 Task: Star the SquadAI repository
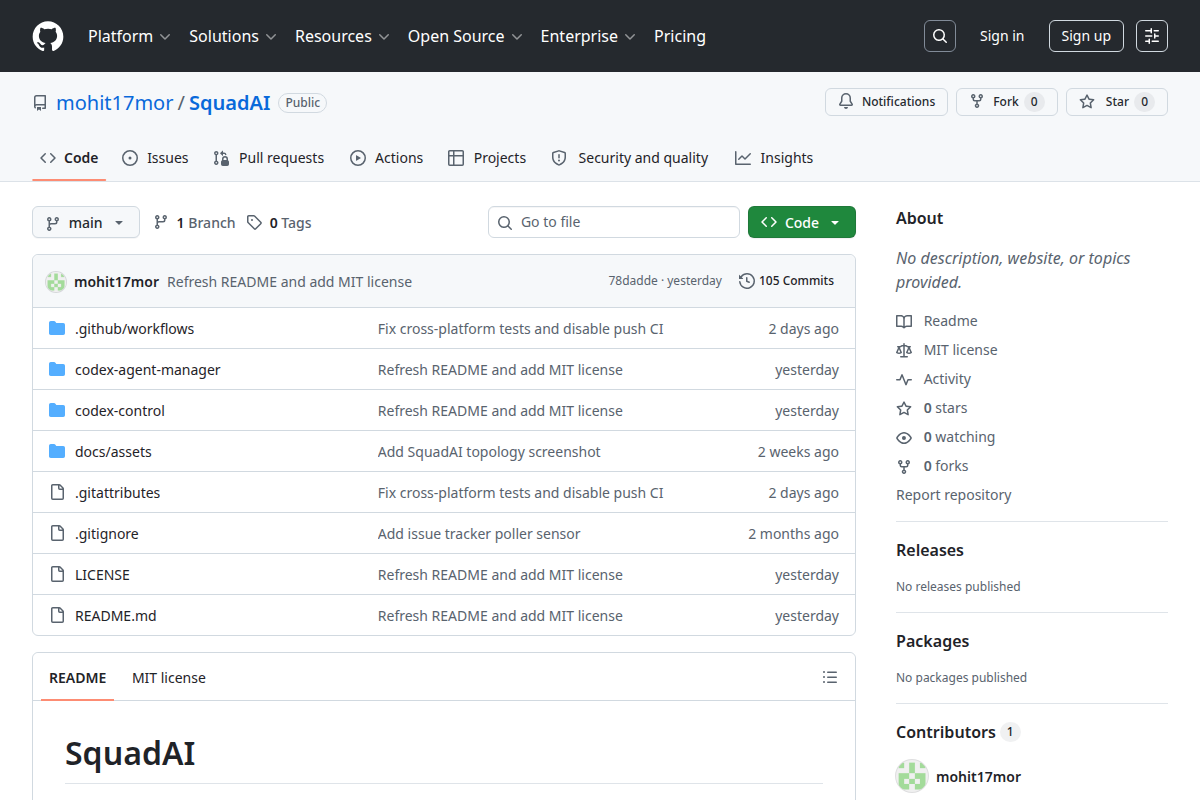tap(1116, 102)
